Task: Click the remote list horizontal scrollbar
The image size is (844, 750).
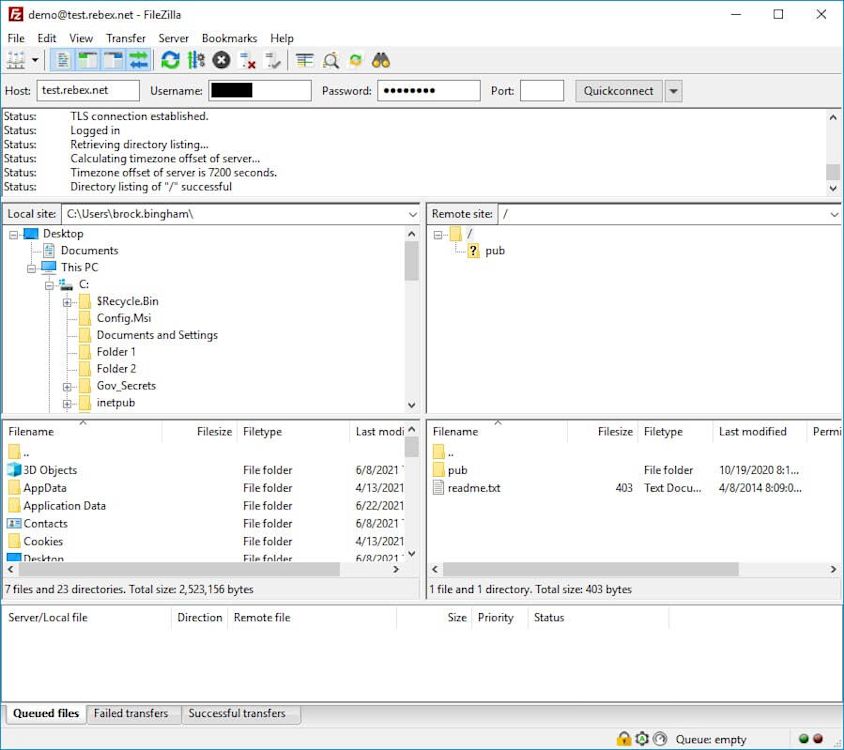Action: tap(590, 569)
